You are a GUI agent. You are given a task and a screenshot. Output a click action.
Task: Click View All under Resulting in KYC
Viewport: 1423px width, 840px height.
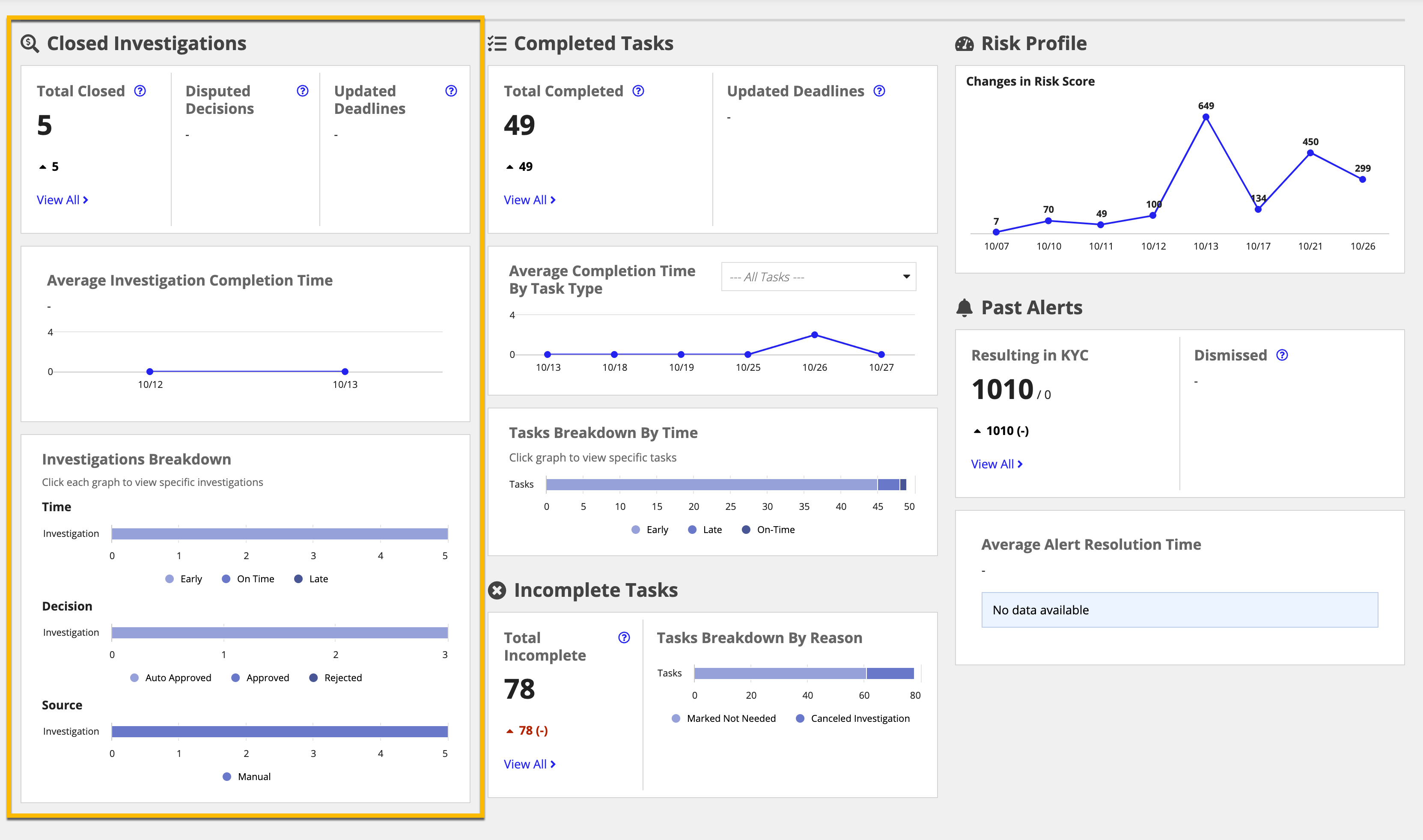[x=997, y=464]
